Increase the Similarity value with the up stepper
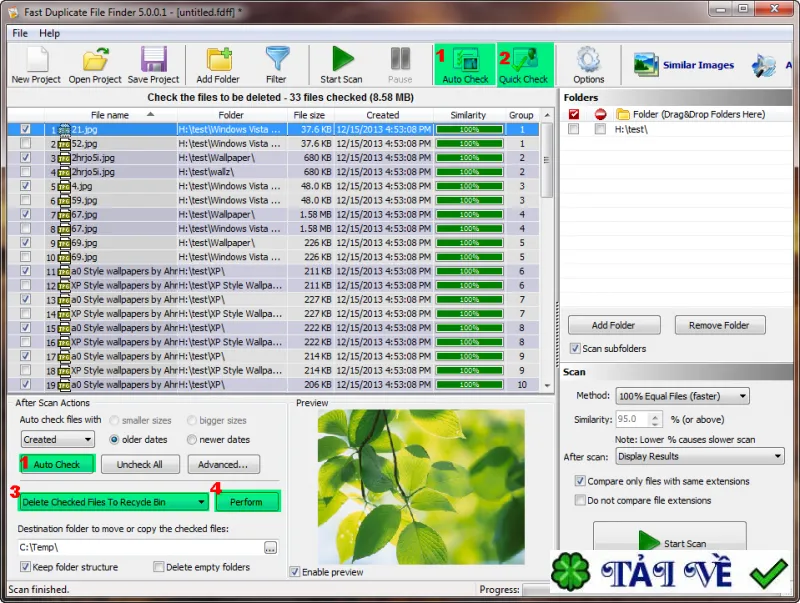The width and height of the screenshot is (800, 603). (x=656, y=415)
